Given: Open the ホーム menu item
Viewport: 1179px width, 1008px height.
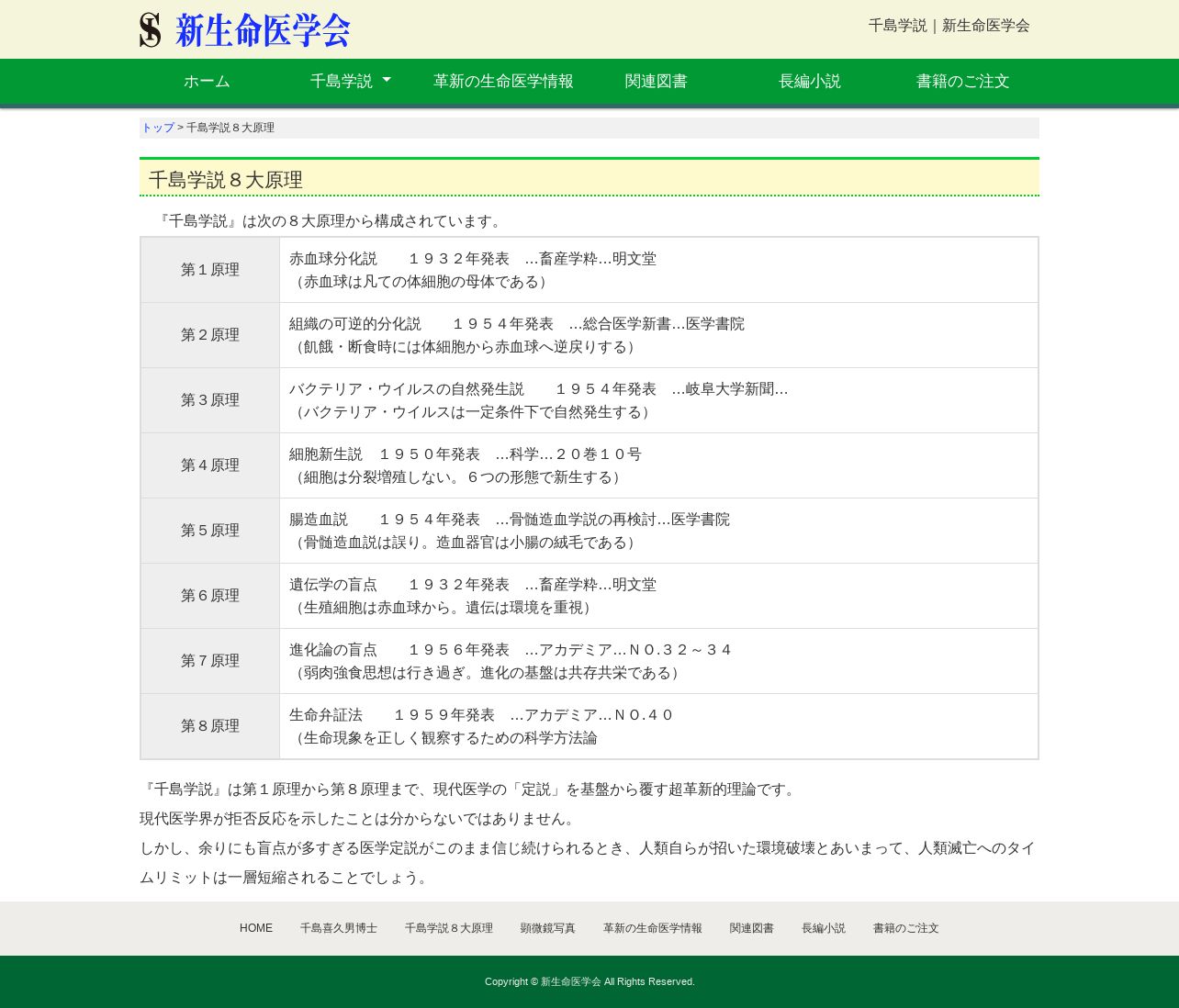Looking at the screenshot, I should [207, 82].
